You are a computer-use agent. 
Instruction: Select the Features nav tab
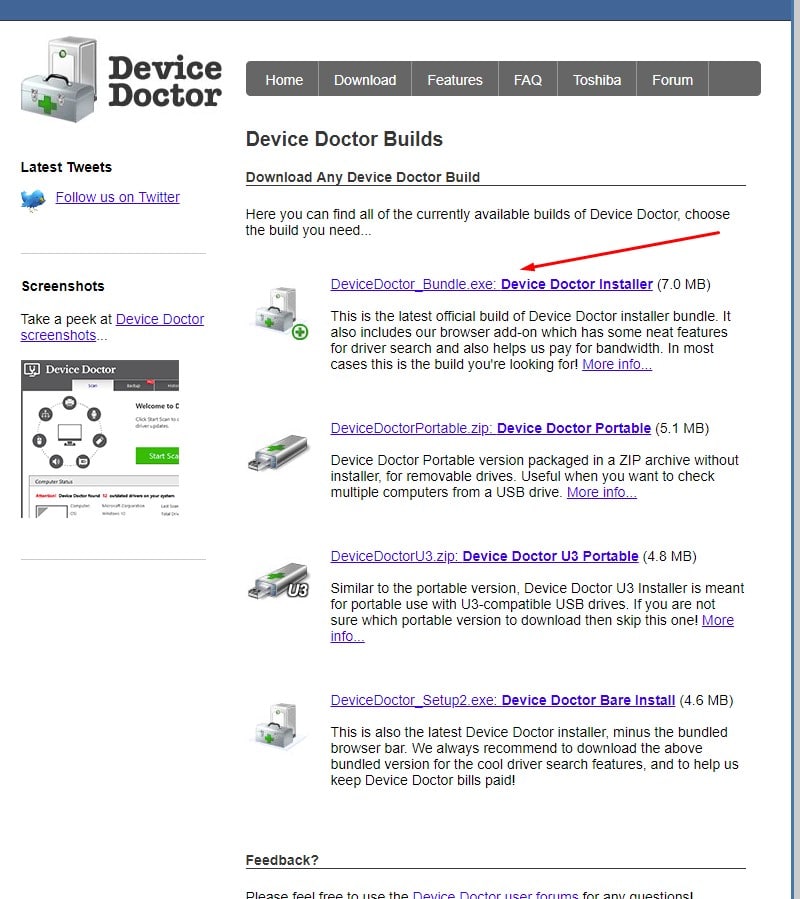(x=455, y=80)
